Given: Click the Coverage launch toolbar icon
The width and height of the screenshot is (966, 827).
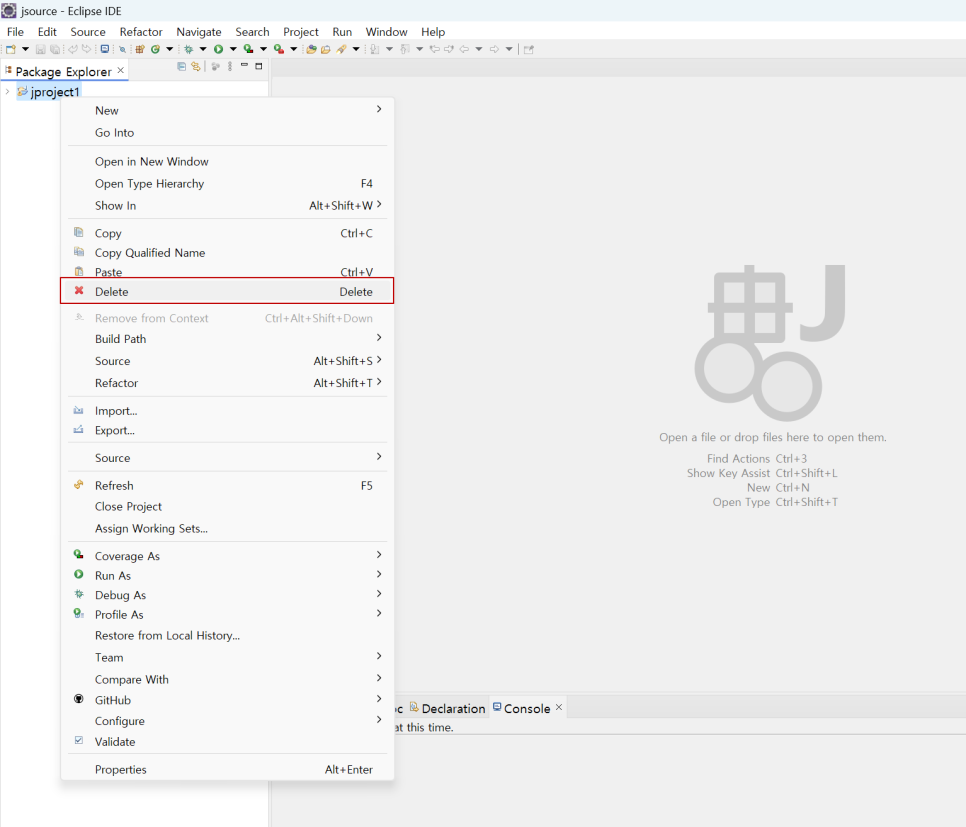Looking at the screenshot, I should pyautogui.click(x=248, y=49).
